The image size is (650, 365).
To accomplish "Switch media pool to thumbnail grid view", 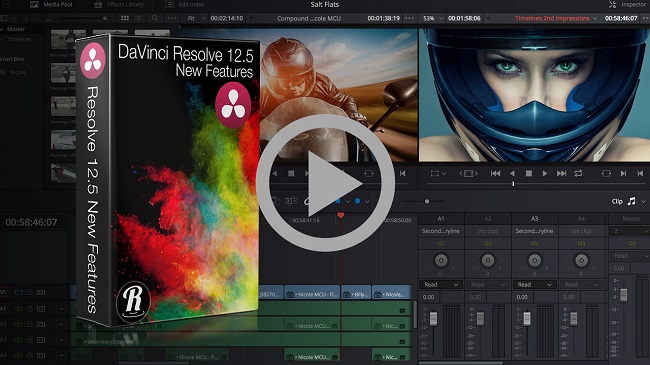I will (x=125, y=18).
